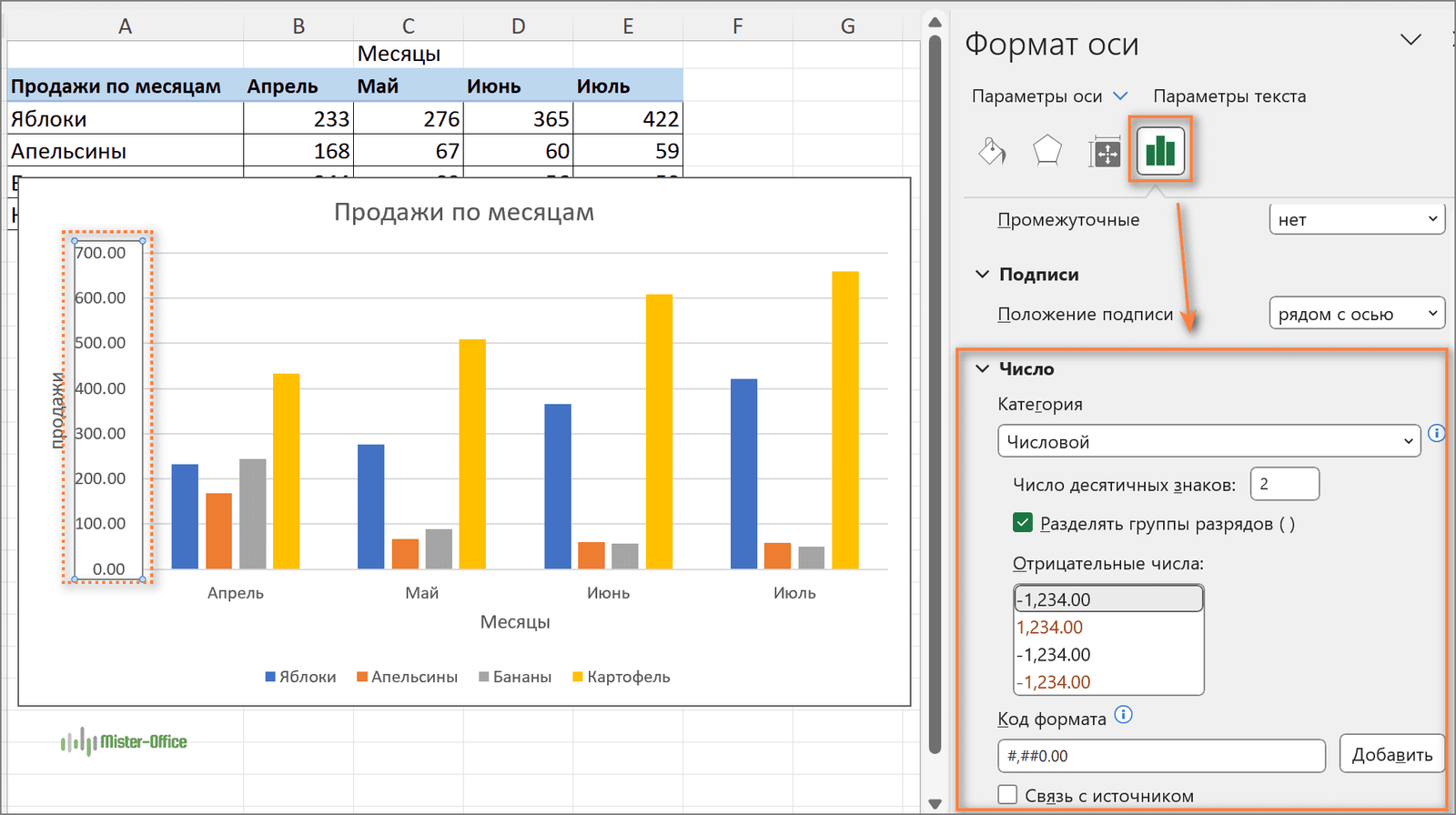This screenshot has width=1456, height=815.
Task: Enable Связь с источником checkbox
Action: click(1007, 795)
